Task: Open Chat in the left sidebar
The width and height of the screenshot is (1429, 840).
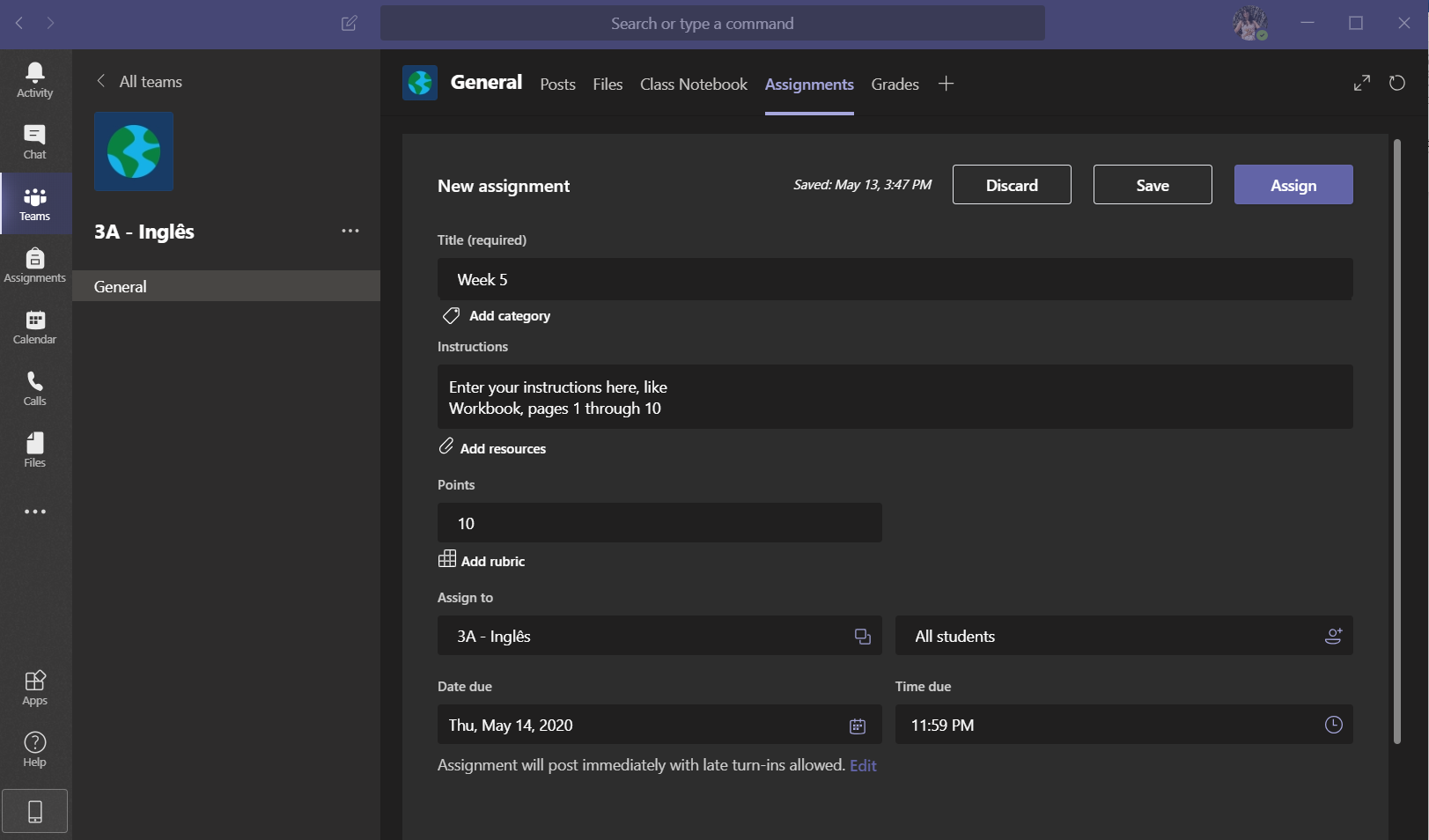Action: click(x=35, y=141)
